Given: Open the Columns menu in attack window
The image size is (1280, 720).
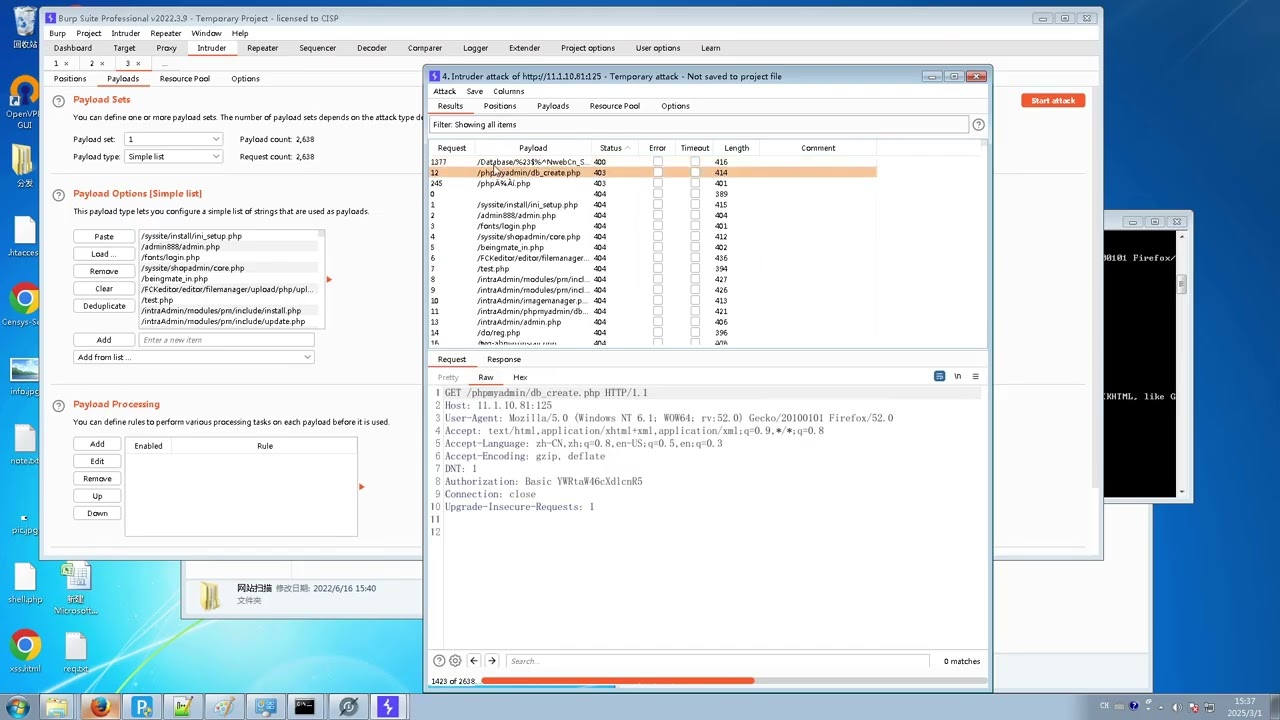Looking at the screenshot, I should [508, 91].
